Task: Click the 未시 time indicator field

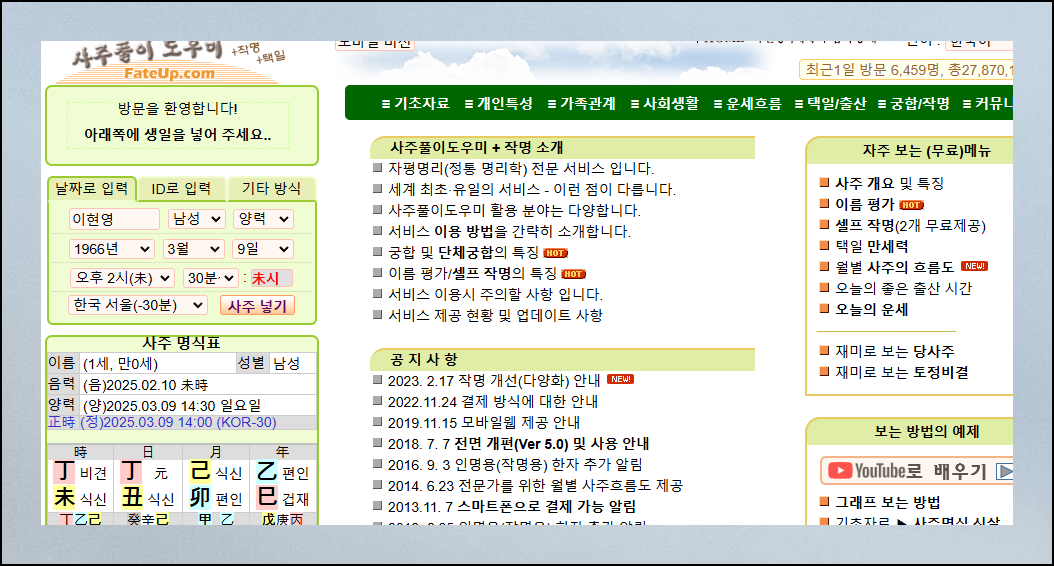Action: tap(272, 278)
